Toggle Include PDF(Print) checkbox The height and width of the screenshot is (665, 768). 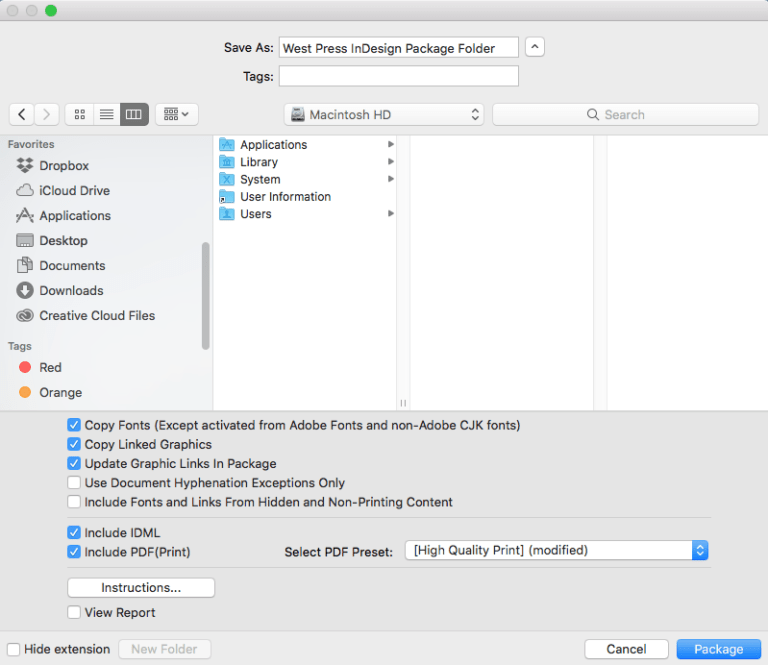(74, 552)
